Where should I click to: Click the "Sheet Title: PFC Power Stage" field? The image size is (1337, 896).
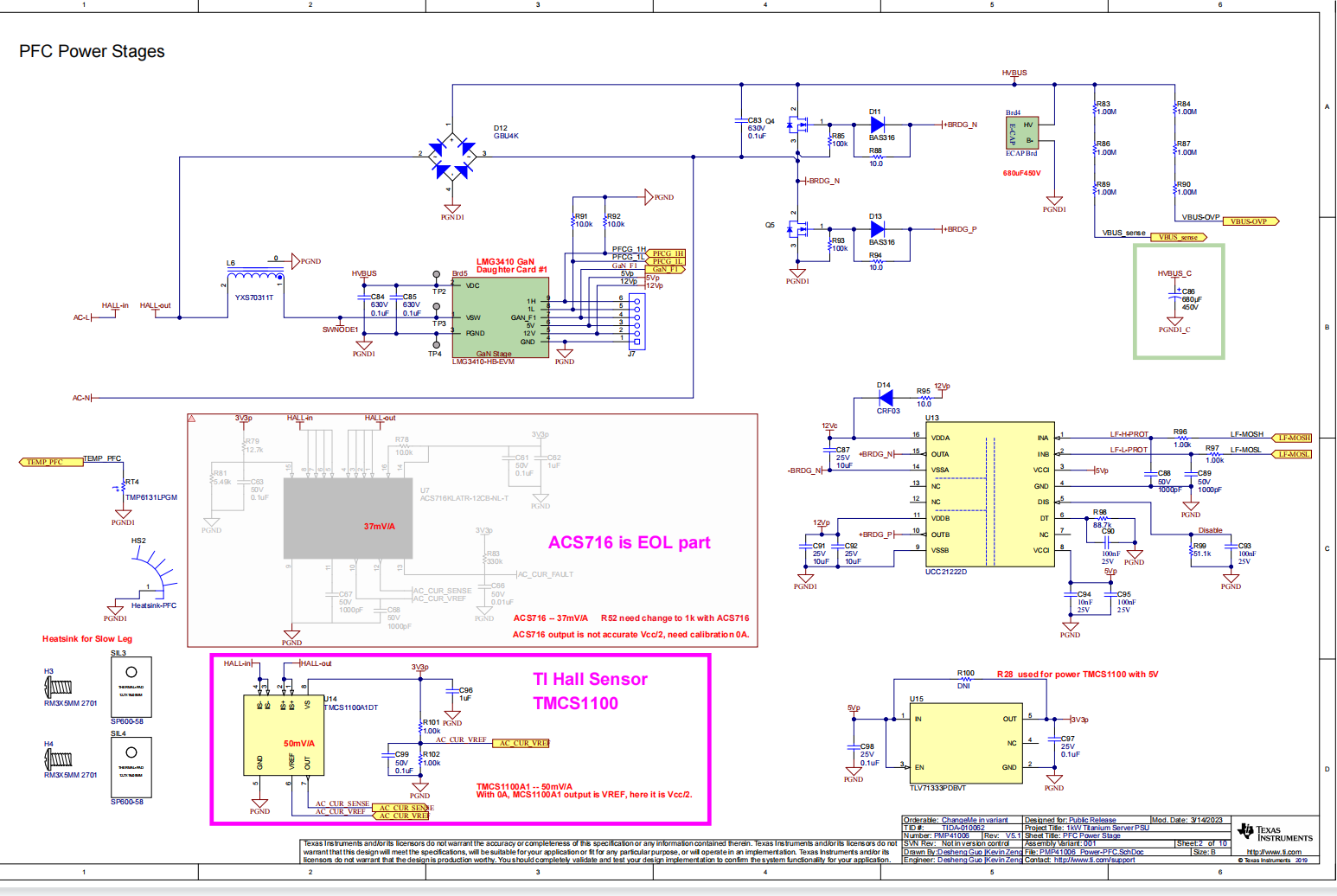click(x=1073, y=835)
